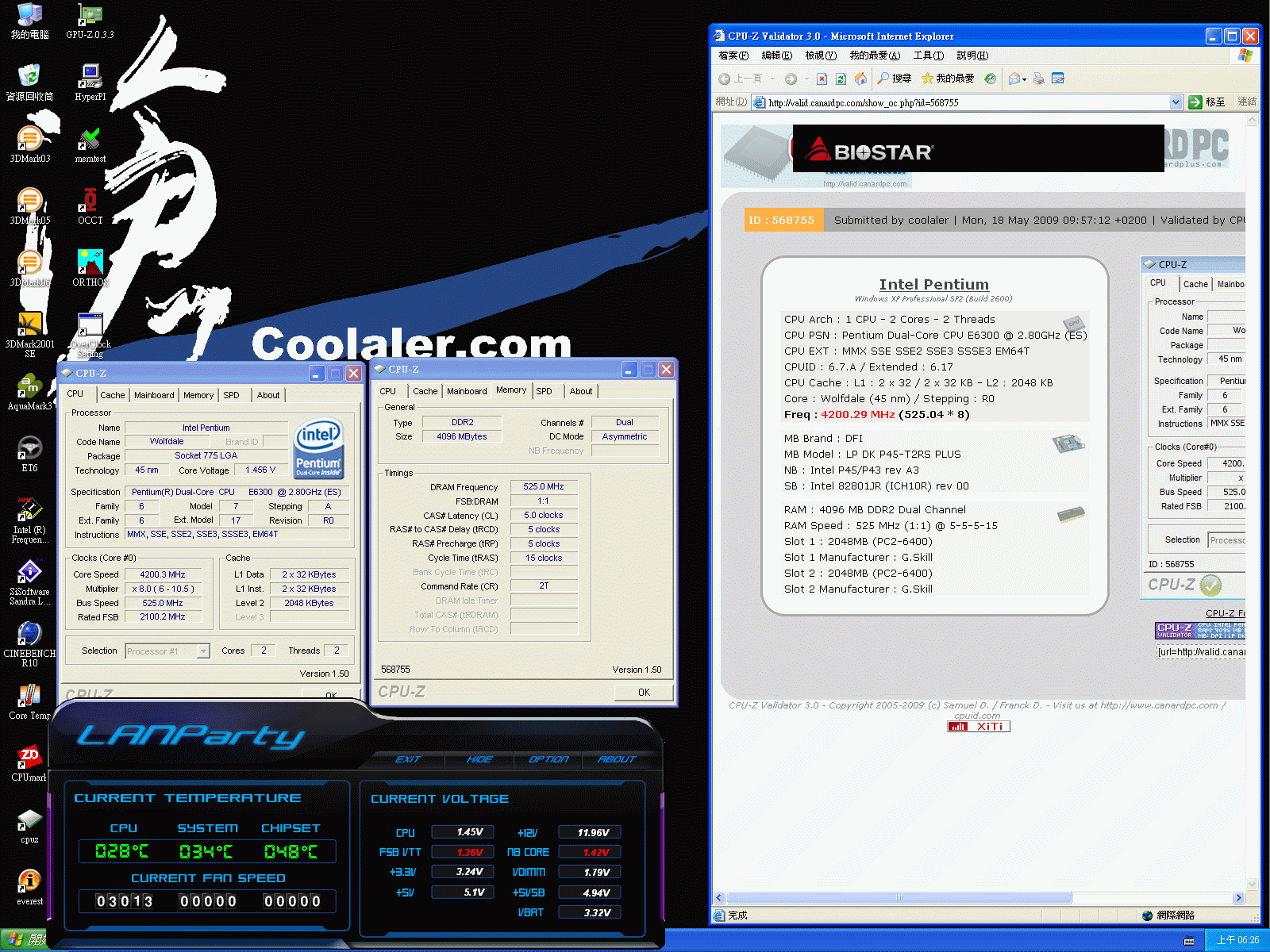Open the GPU-Z 0.3.3 desktop icon
Screen dimensions: 1270x952
click(x=90, y=21)
